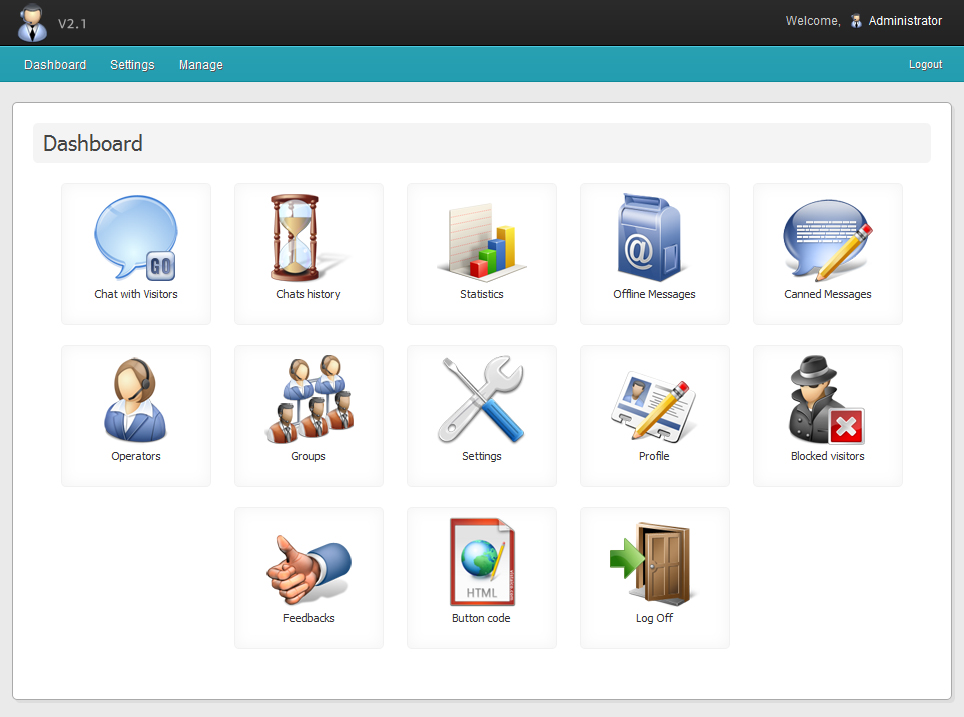Click the 'Offline Messages' text label
This screenshot has height=717, width=964.
click(654, 294)
